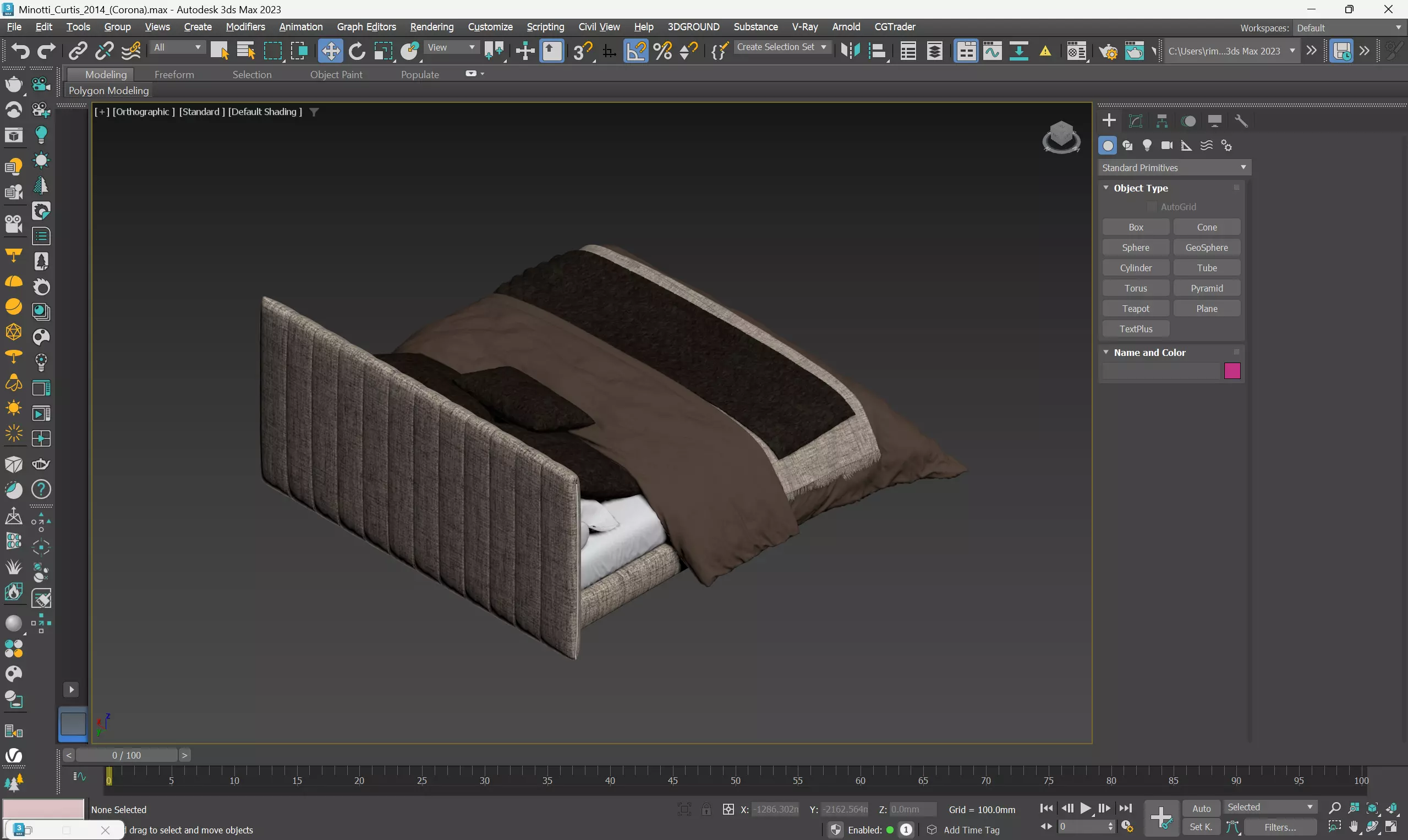Screen dimensions: 1408x840
Task: Open the Curve Editor icon
Action: click(993, 51)
